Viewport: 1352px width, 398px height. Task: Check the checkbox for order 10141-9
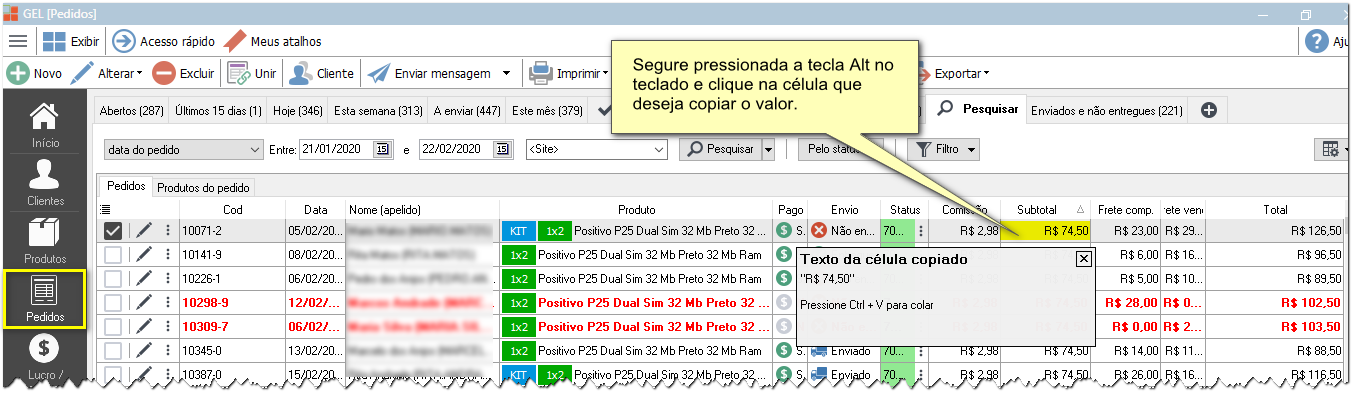click(x=113, y=254)
